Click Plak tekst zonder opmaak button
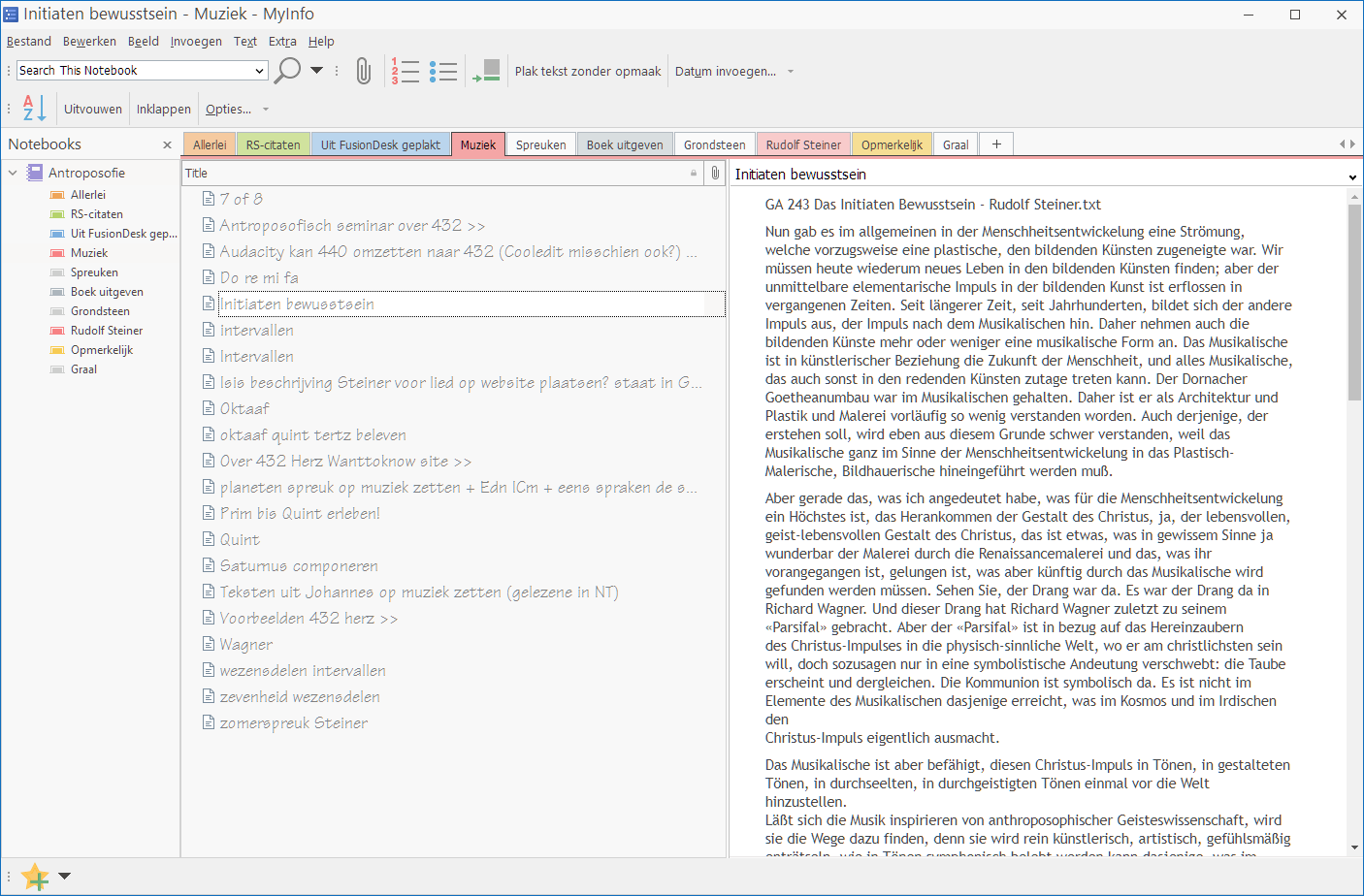The height and width of the screenshot is (896, 1364). (x=587, y=71)
